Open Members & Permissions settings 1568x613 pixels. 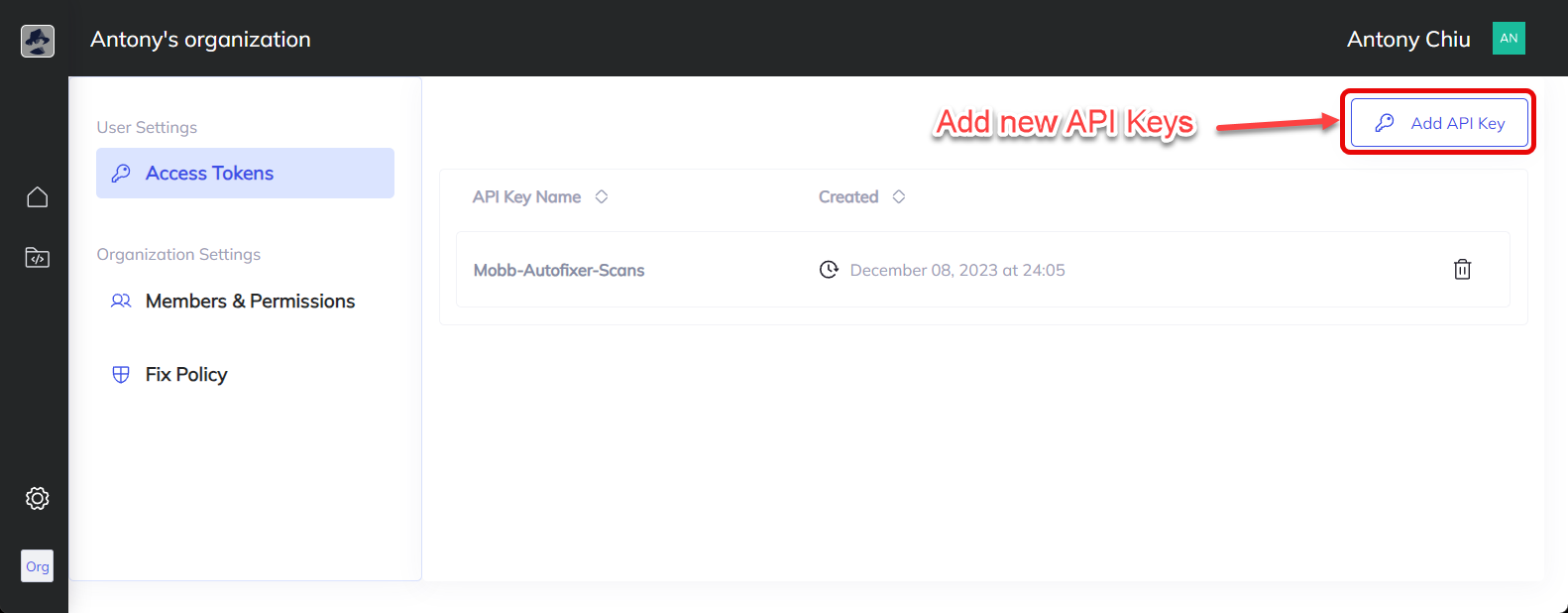point(250,301)
